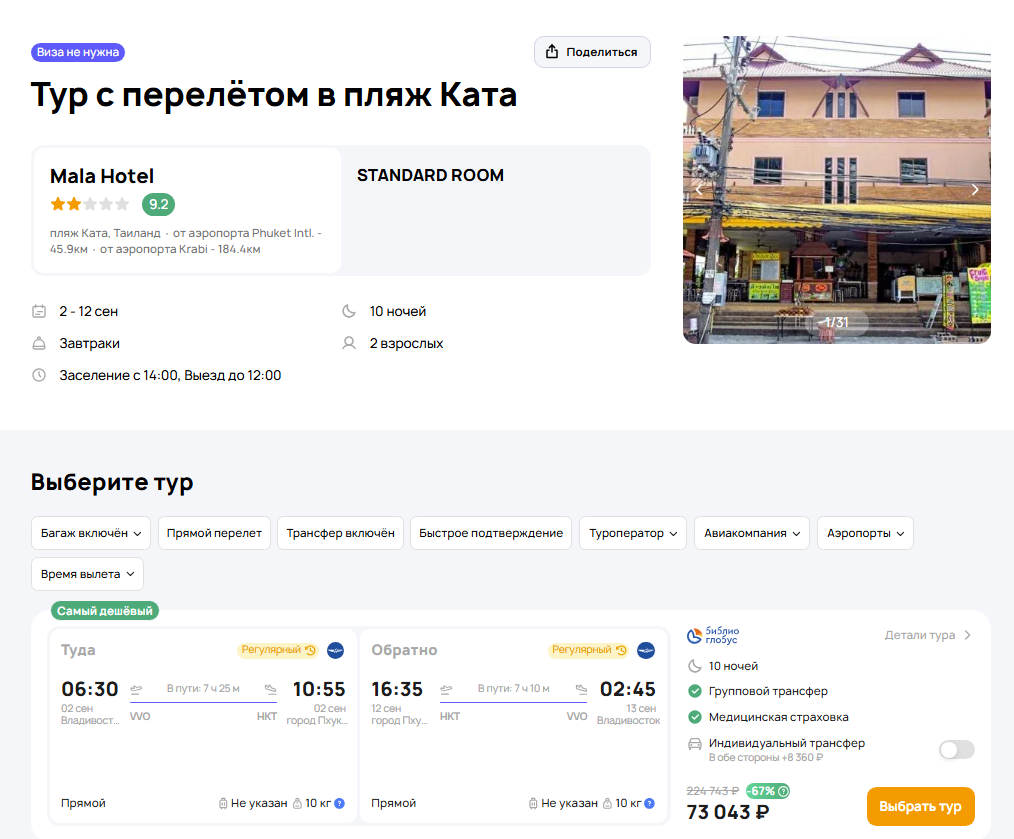Click airline logo in Туда flight card
Screen dimensions: 1014x839
(335, 650)
